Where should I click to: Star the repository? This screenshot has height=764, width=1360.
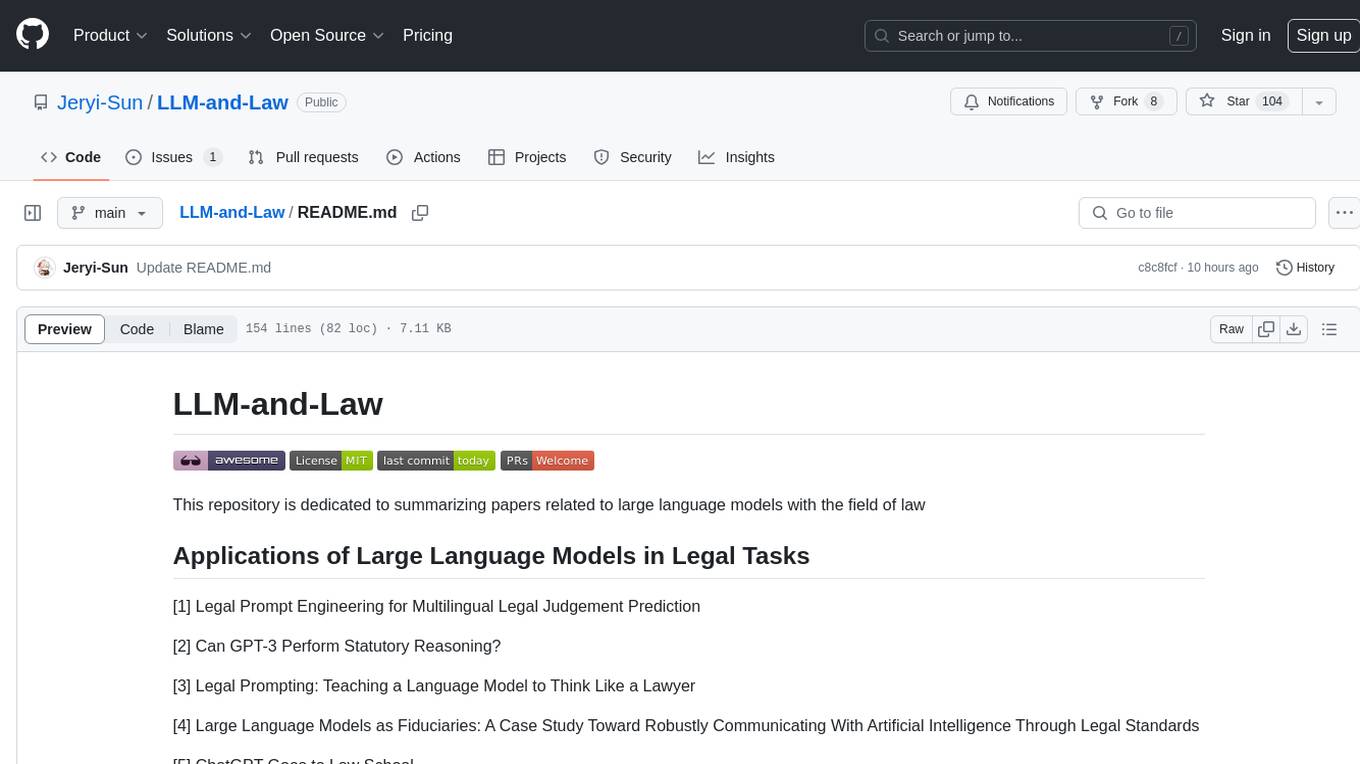[x=1242, y=102]
